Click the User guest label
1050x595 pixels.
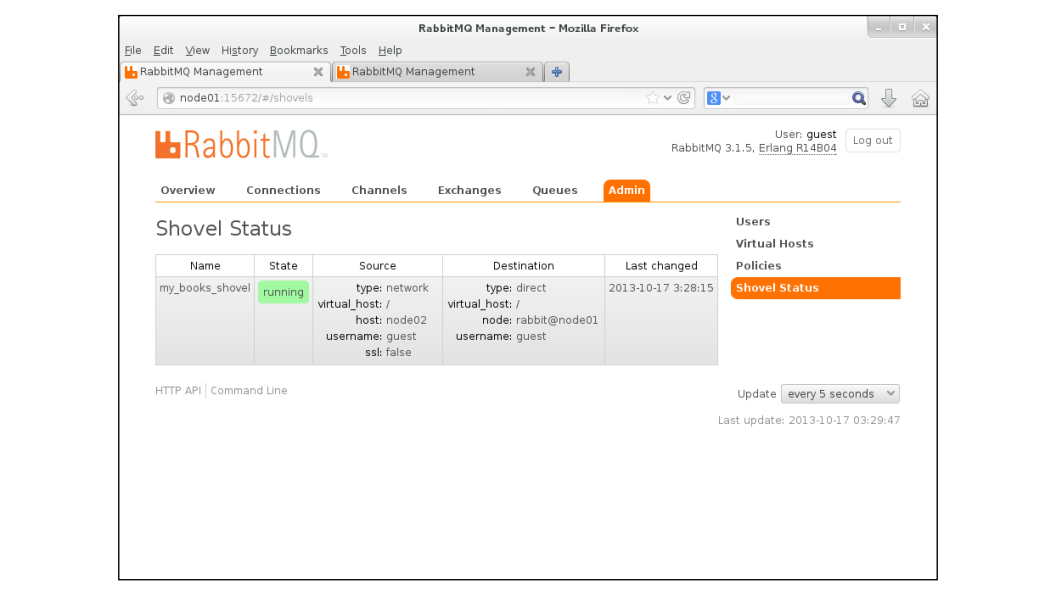click(805, 135)
